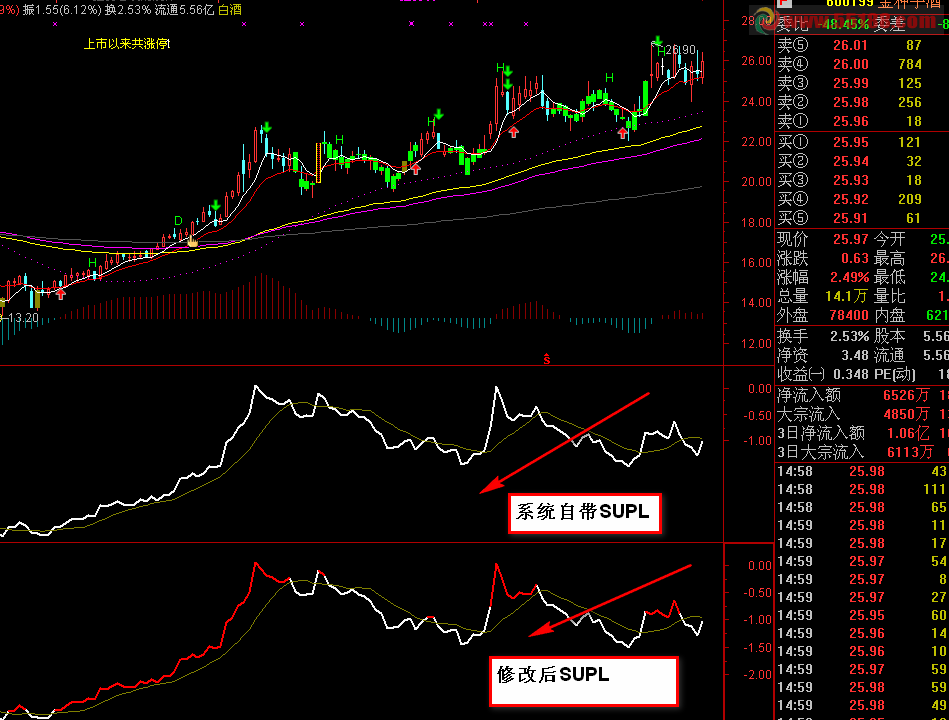Select 买② bid row at 25.94
Image resolution: width=949 pixels, height=720 pixels.
click(862, 161)
